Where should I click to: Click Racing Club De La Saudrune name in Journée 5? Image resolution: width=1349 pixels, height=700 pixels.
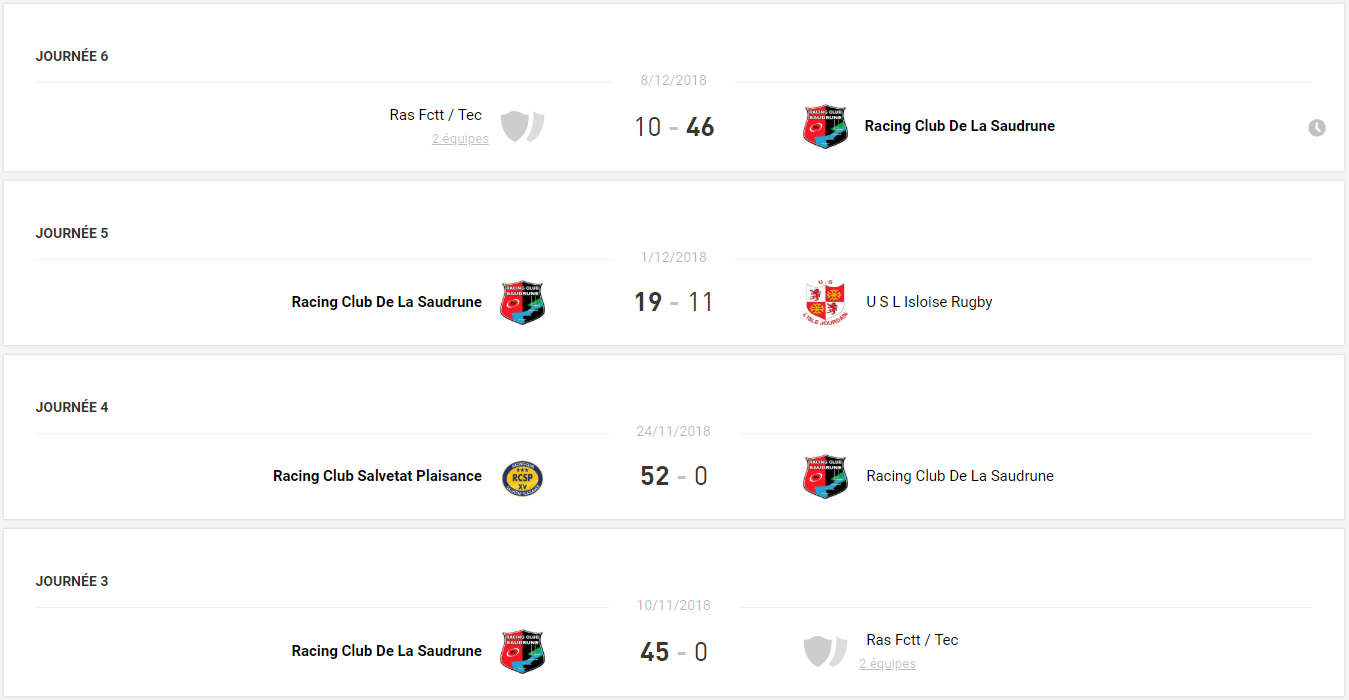(x=386, y=302)
